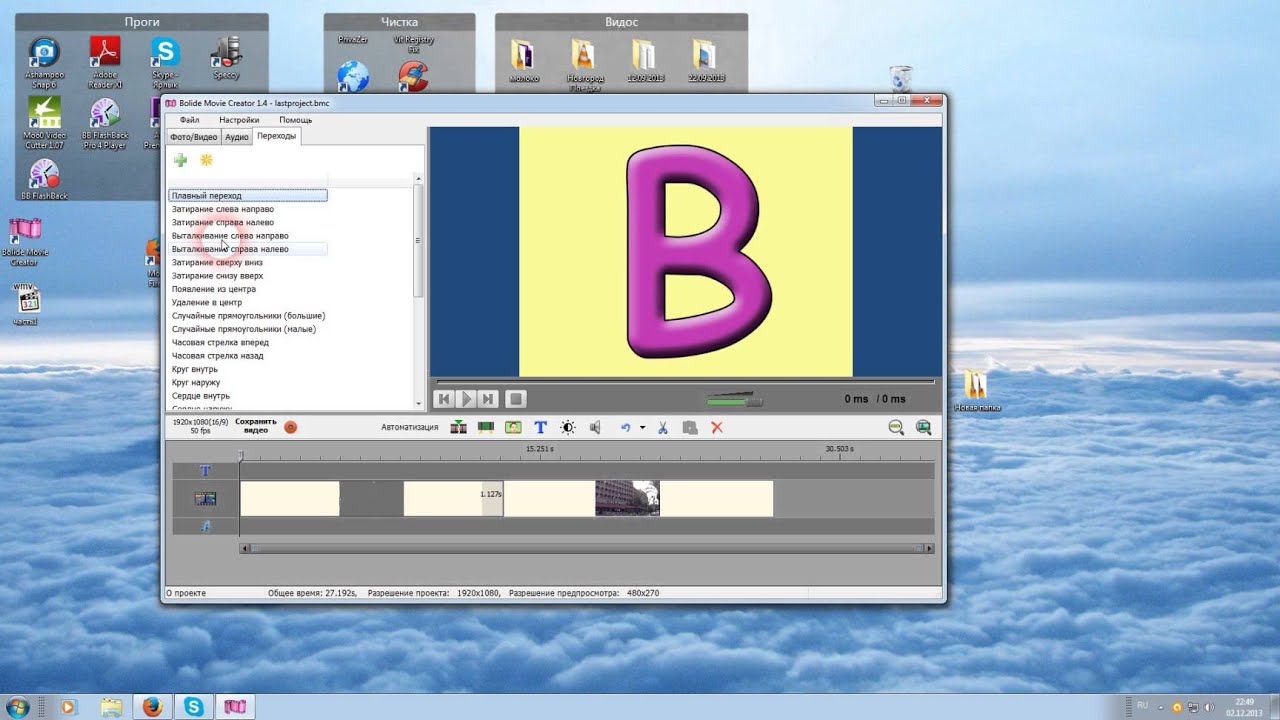1280x720 pixels.
Task: Click the blue undo arrow icon
Action: (626, 427)
